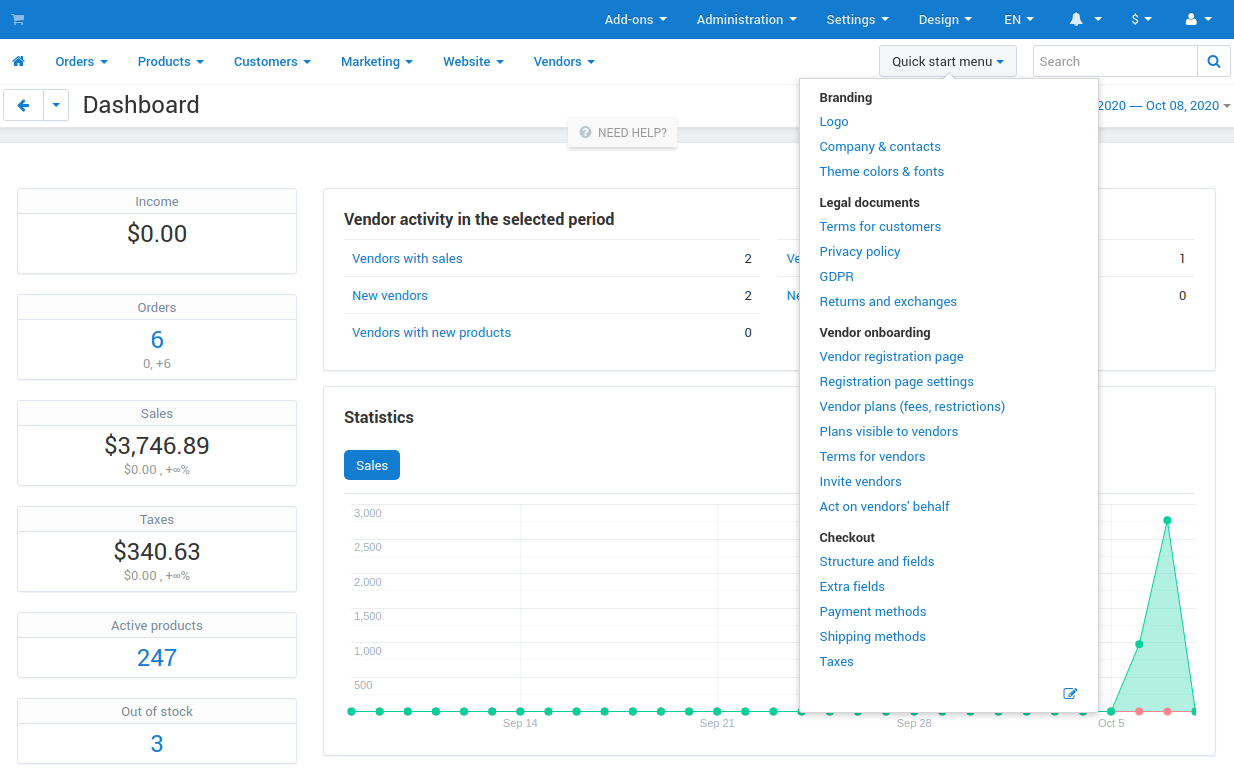This screenshot has height=773, width=1234.
Task: Click Vendors with sales link
Action: click(x=407, y=259)
